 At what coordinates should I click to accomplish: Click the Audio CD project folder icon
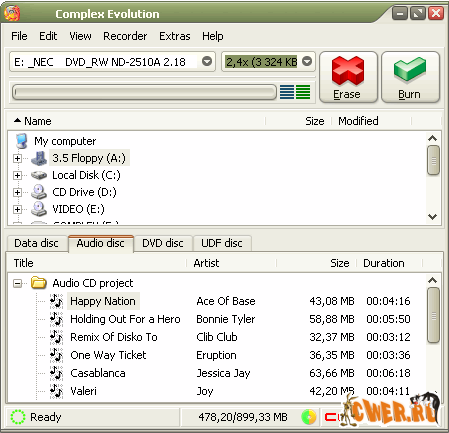pos(39,283)
